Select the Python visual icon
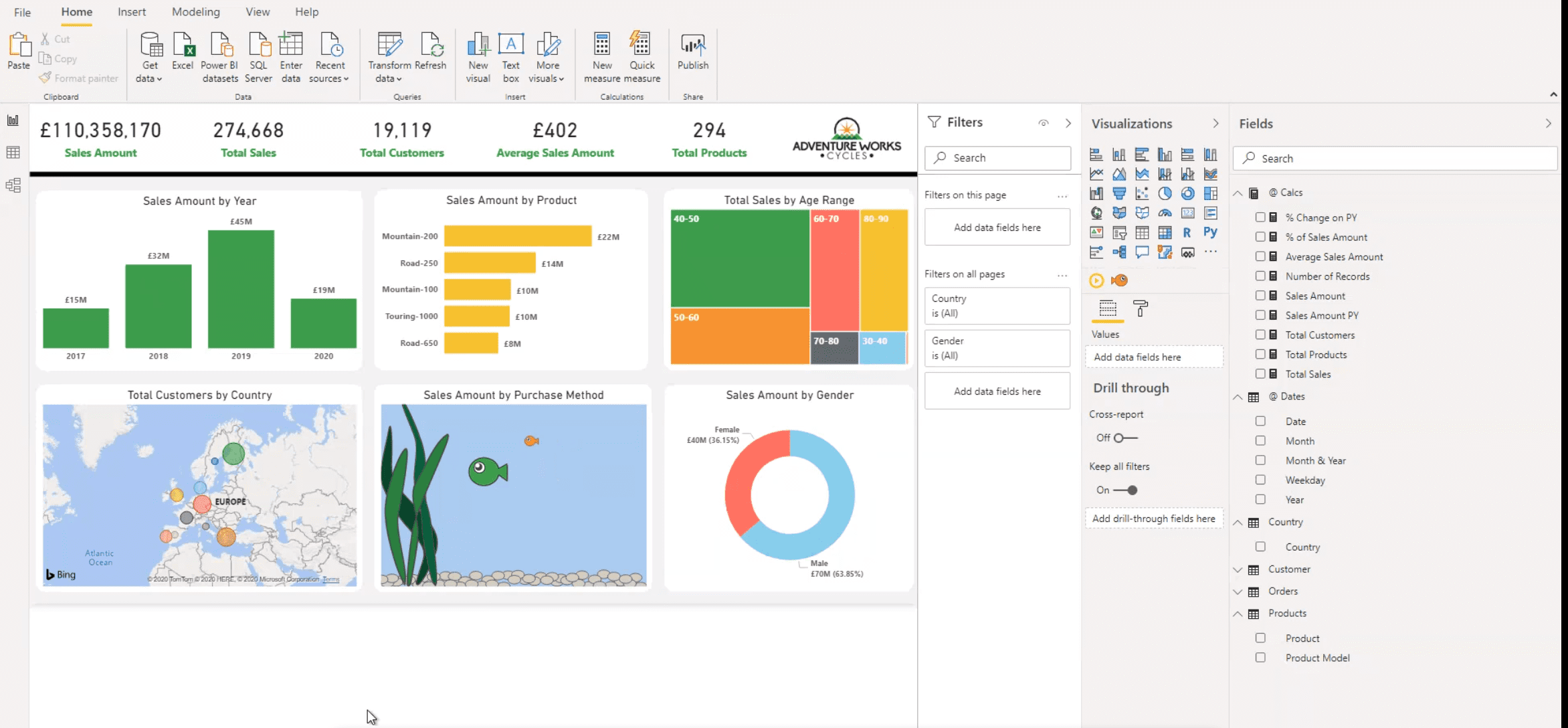 [x=1210, y=232]
